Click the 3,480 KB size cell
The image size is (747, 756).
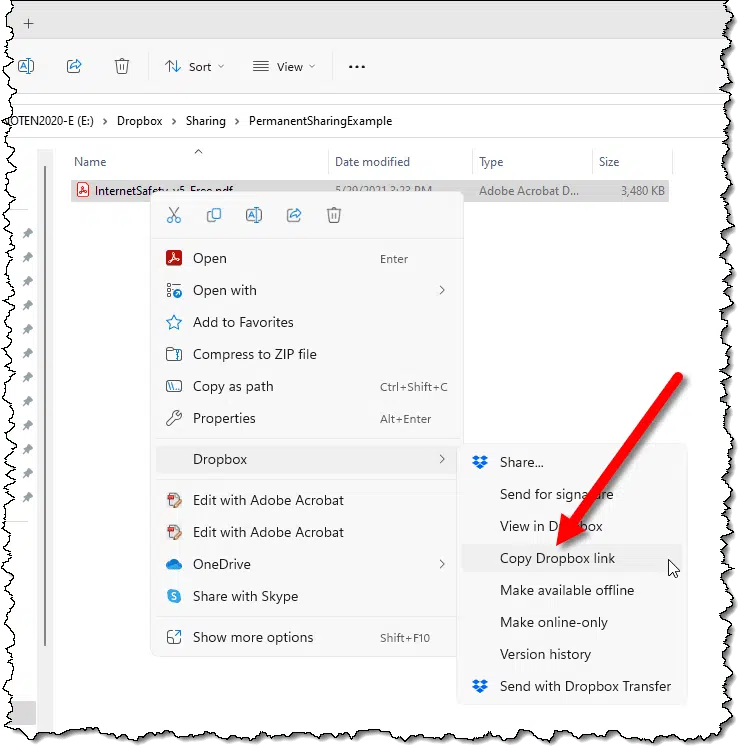point(642,191)
